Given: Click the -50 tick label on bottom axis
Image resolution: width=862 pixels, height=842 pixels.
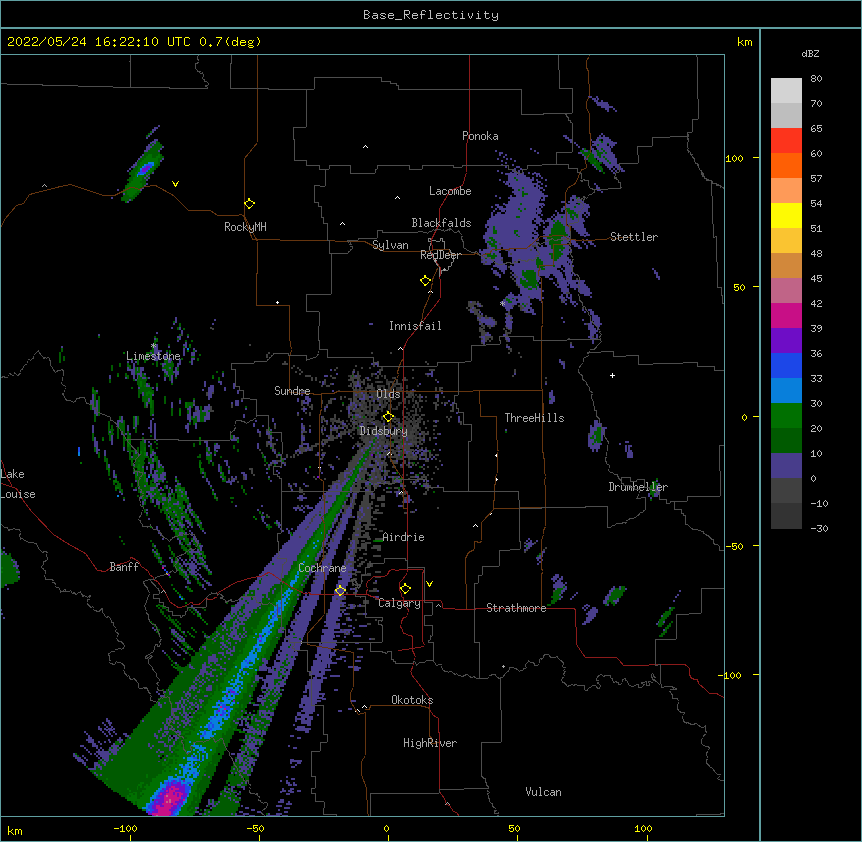Looking at the screenshot, I should coord(255,828).
